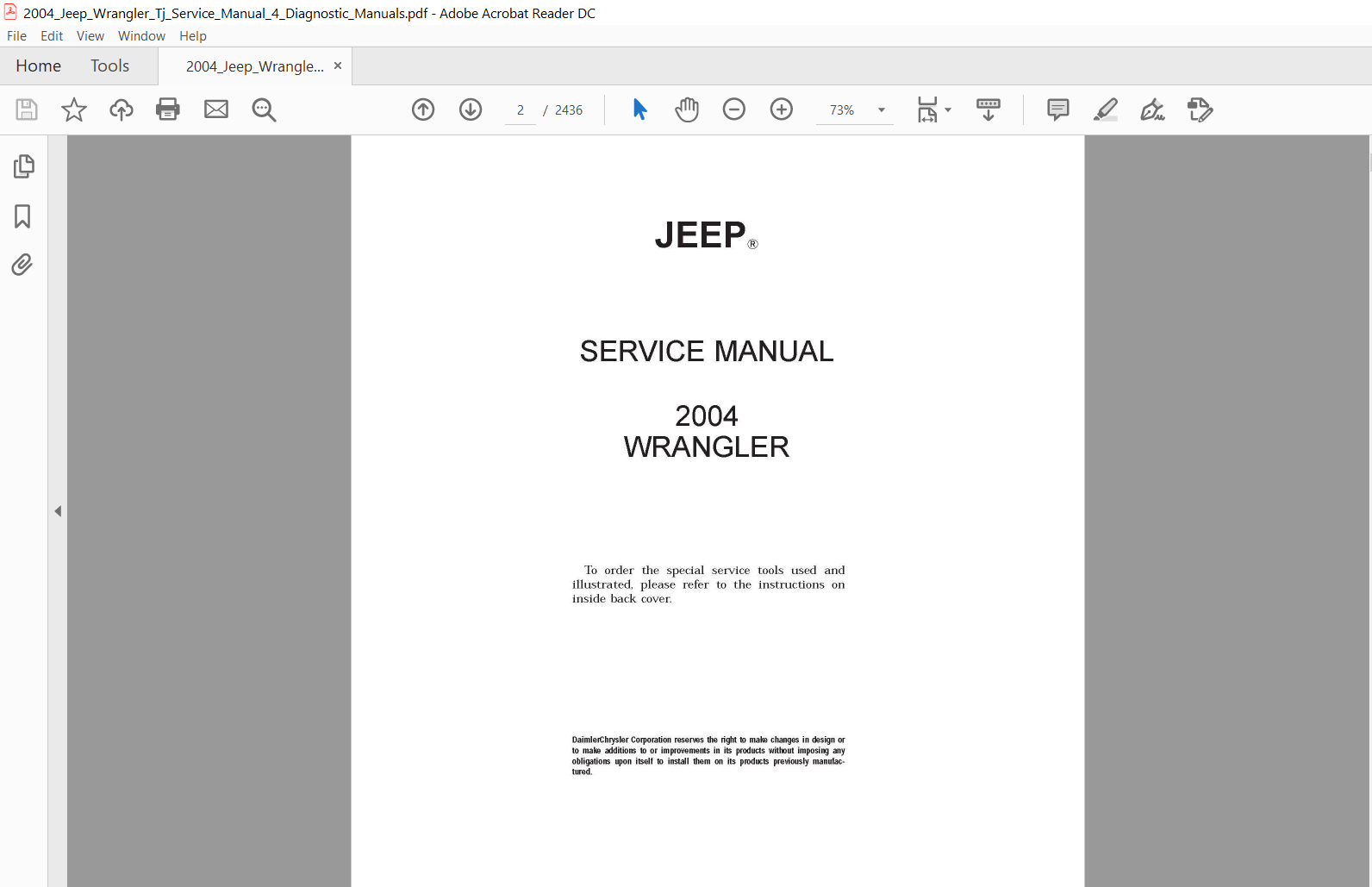Open the fit page options arrow
The width and height of the screenshot is (1372, 887).
pyautogui.click(x=948, y=109)
